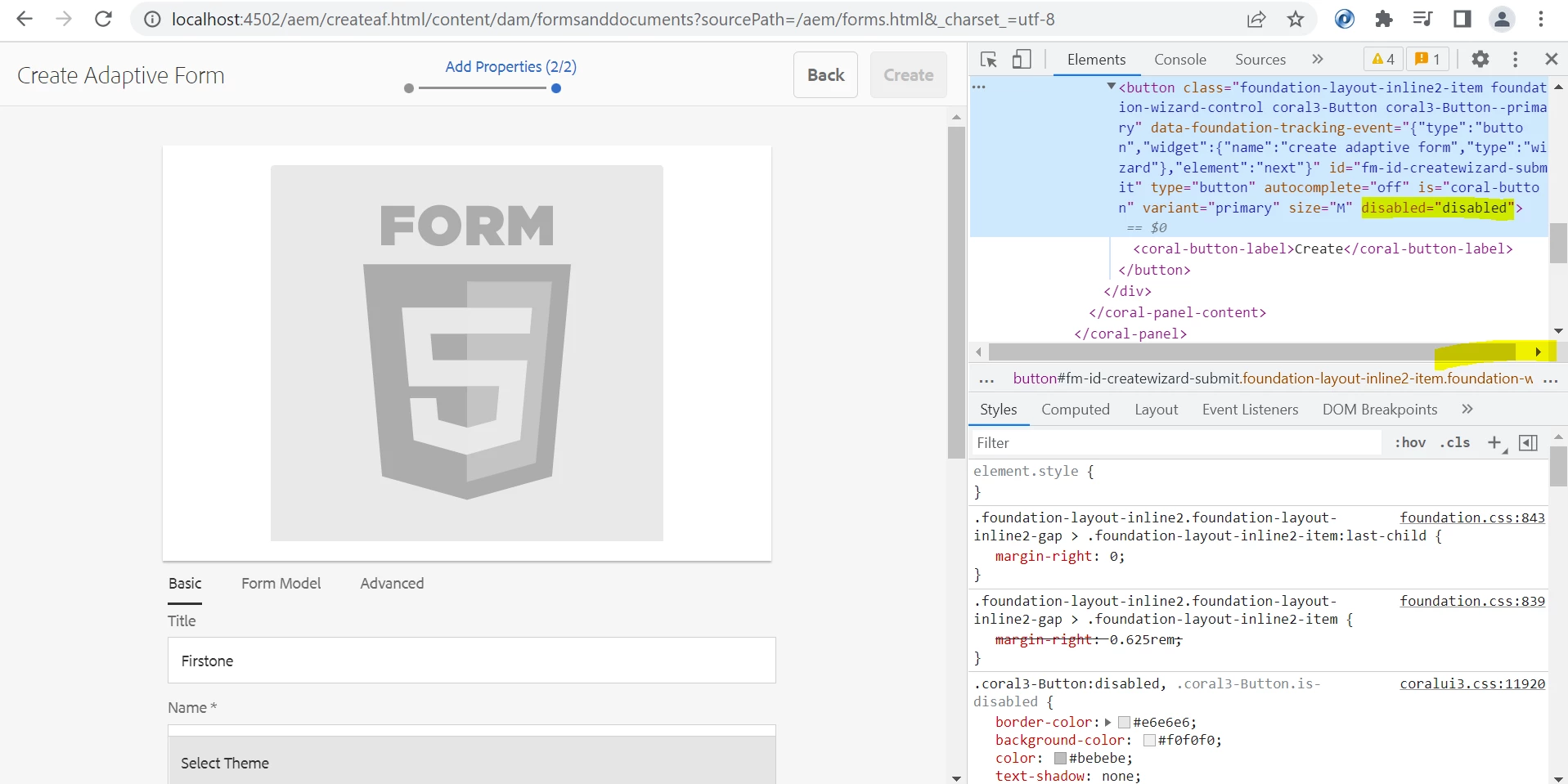Image resolution: width=1568 pixels, height=784 pixels.
Task: Show more style pane tabs
Action: [1467, 409]
